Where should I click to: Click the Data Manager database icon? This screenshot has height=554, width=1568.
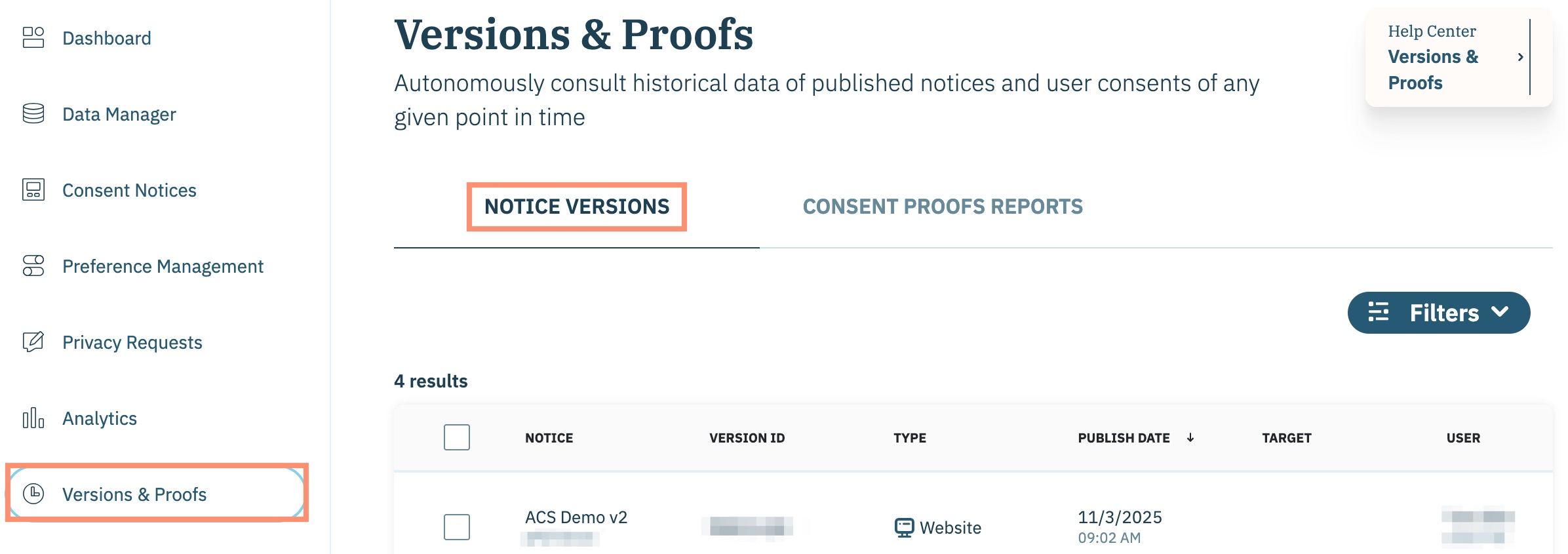[x=33, y=114]
